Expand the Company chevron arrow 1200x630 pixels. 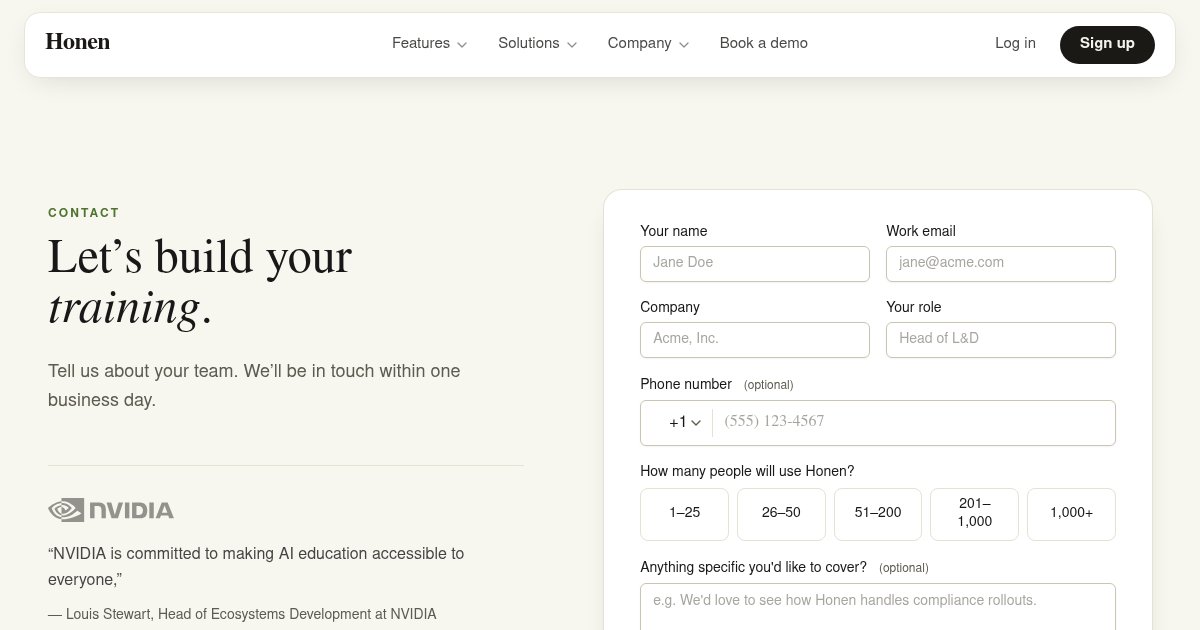[x=684, y=44]
